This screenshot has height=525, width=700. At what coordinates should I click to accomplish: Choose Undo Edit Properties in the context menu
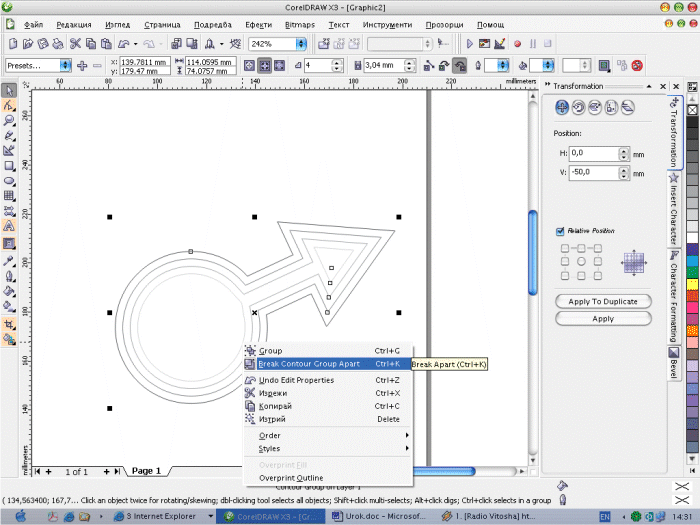point(328,380)
